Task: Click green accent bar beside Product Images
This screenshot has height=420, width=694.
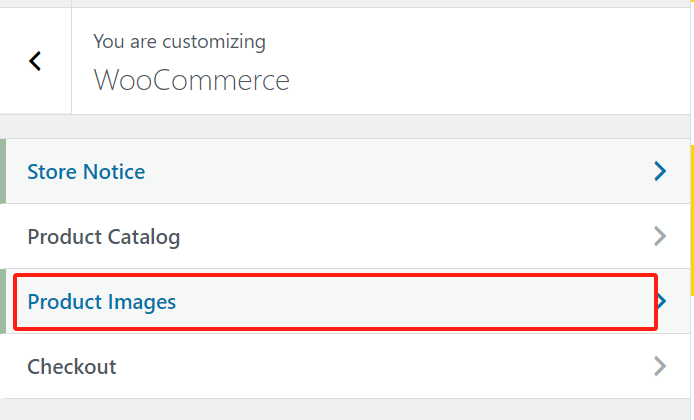Action: coord(3,301)
